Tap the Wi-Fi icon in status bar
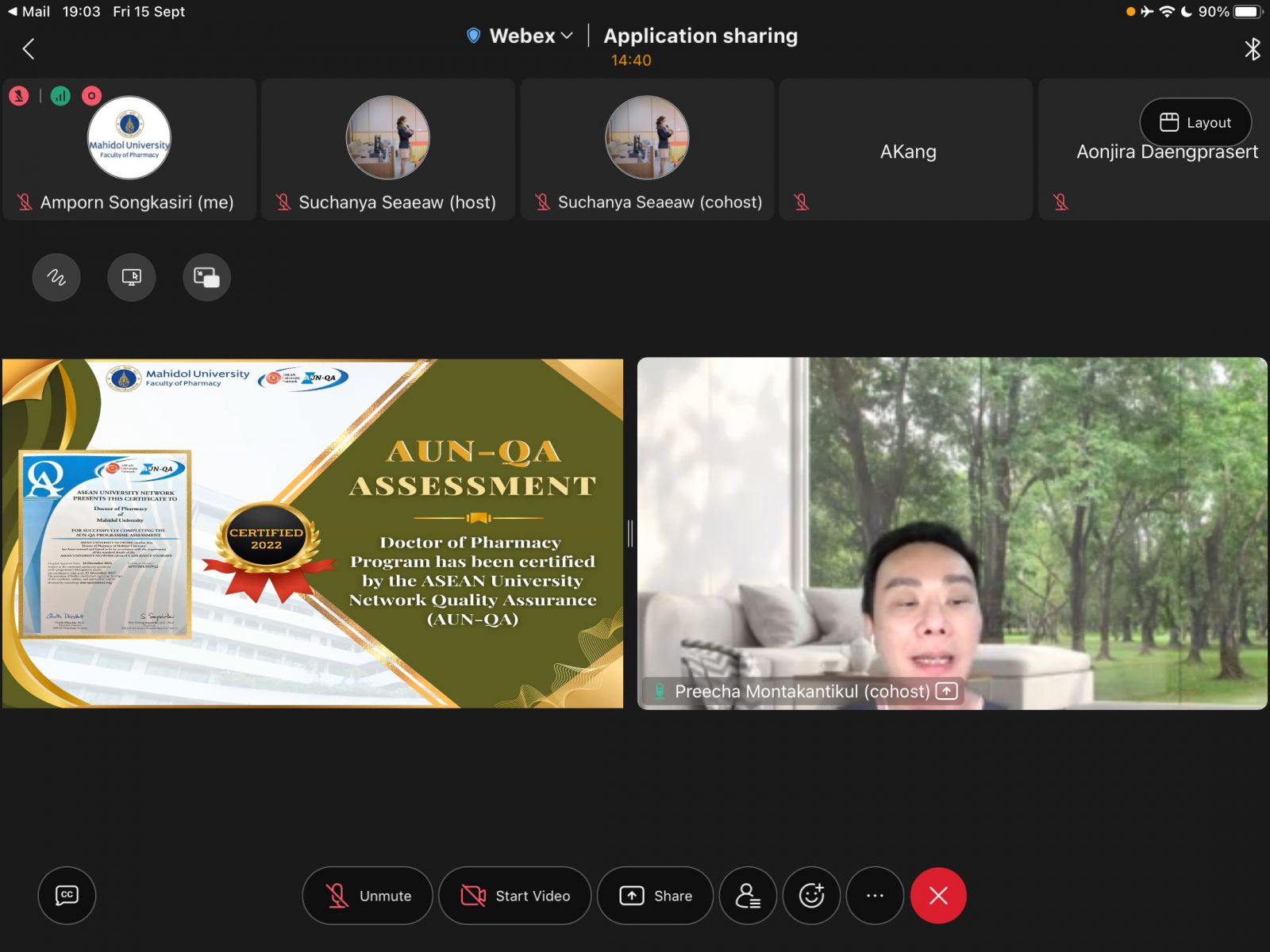Viewport: 1270px width, 952px height. pyautogui.click(x=1167, y=11)
